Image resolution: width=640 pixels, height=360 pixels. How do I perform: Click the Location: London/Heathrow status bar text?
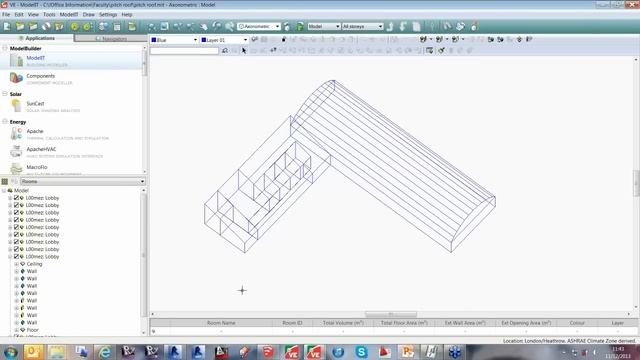pyautogui.click(x=569, y=341)
